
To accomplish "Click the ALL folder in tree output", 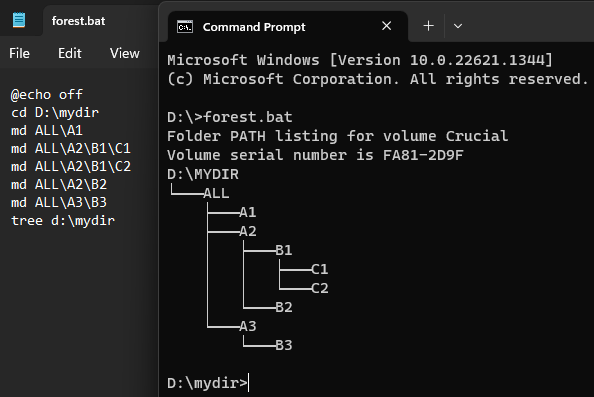I will [216, 193].
